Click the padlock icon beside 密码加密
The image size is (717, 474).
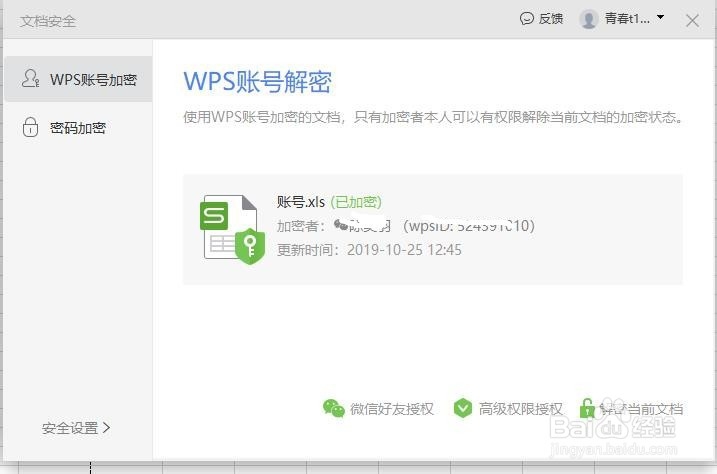30,127
